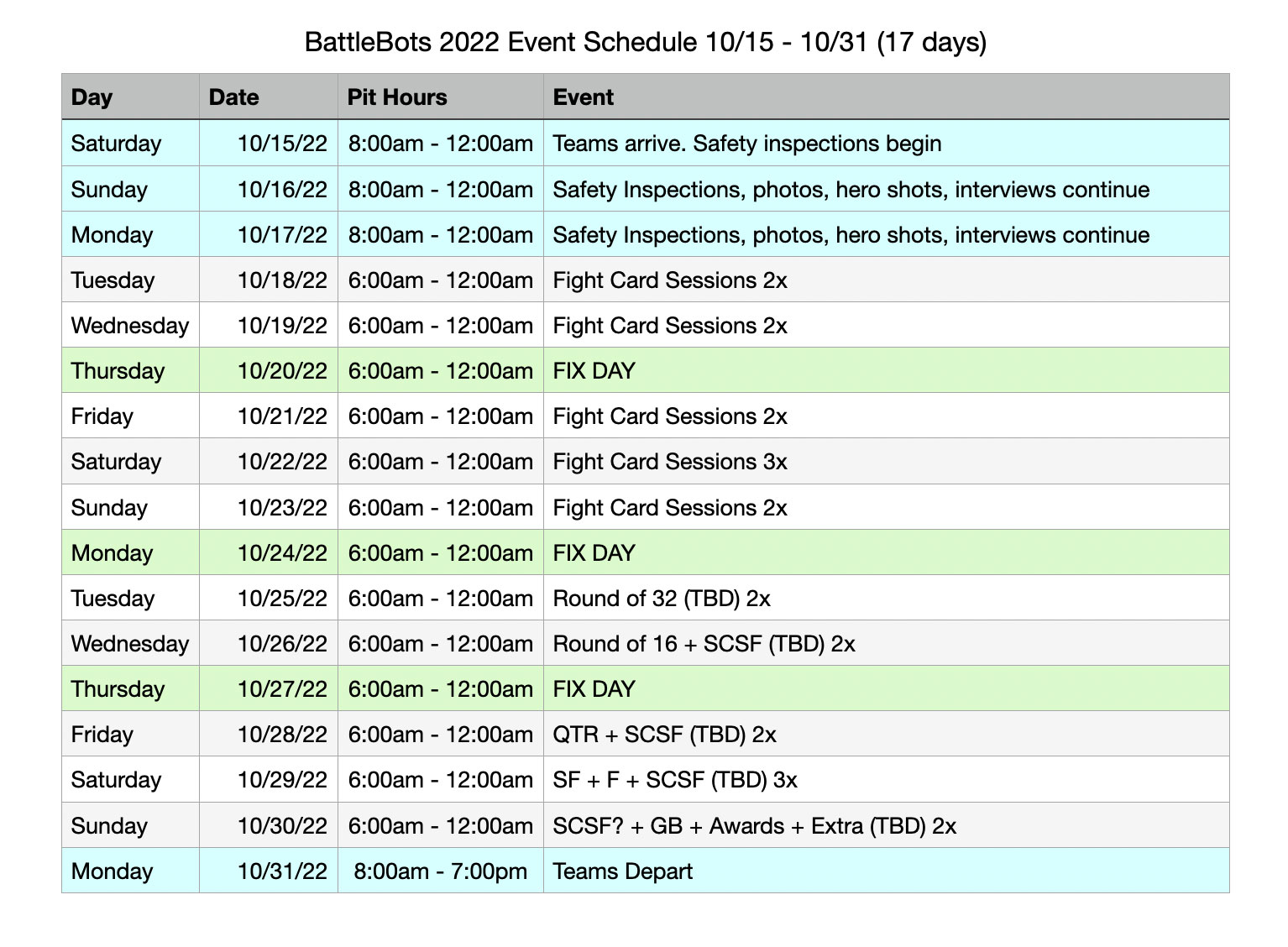The height and width of the screenshot is (947, 1288).
Task: Select the 8:00am - 7:00pm pit hours cell
Action: coord(440,871)
